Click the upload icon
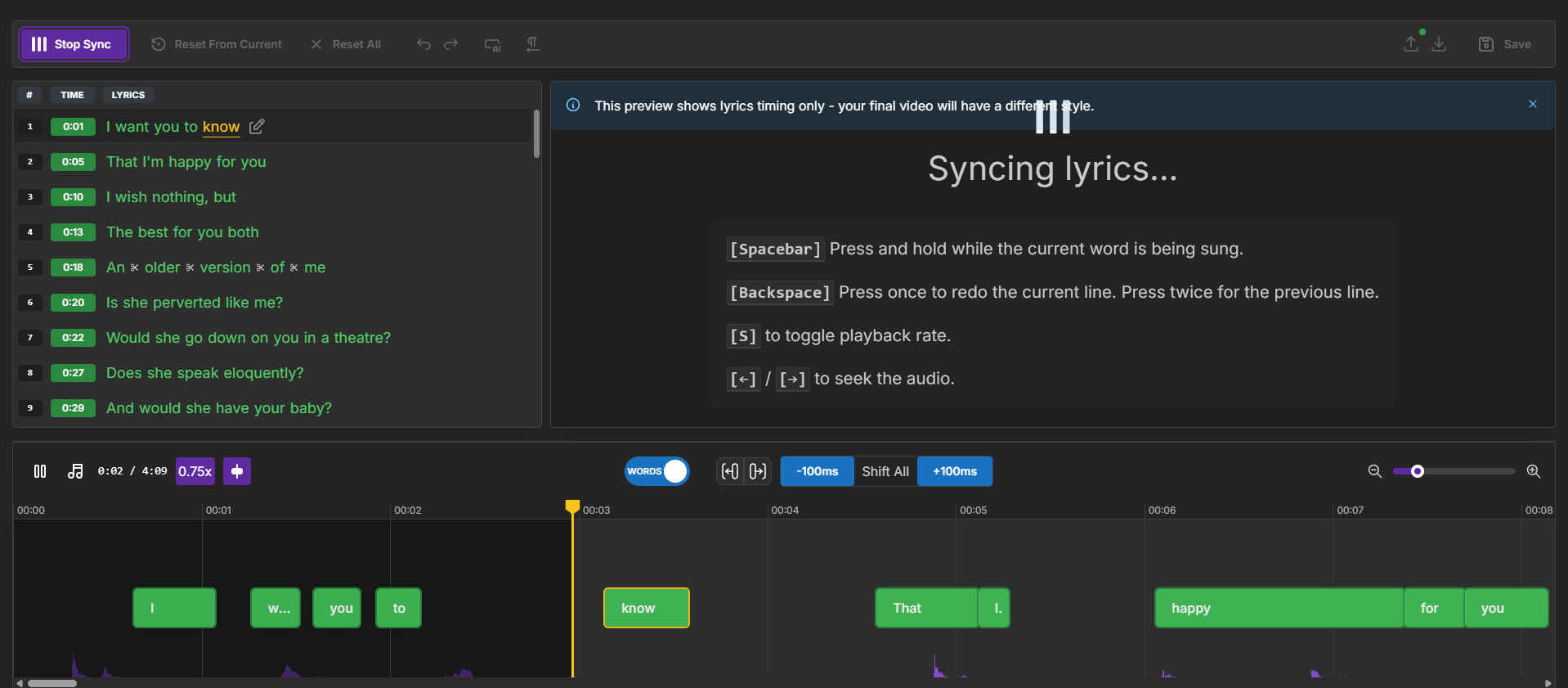This screenshot has width=1568, height=688. pos(1411,44)
